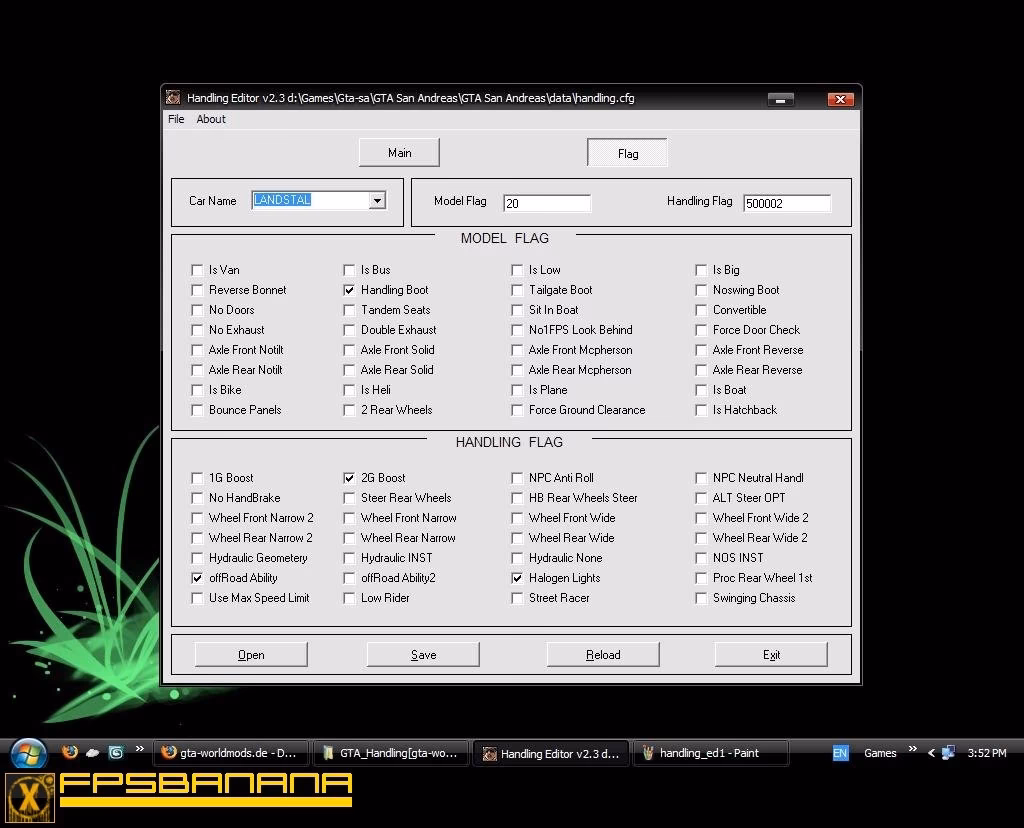
Task: Tick the Is Hatchback checkbox
Action: pyautogui.click(x=701, y=410)
